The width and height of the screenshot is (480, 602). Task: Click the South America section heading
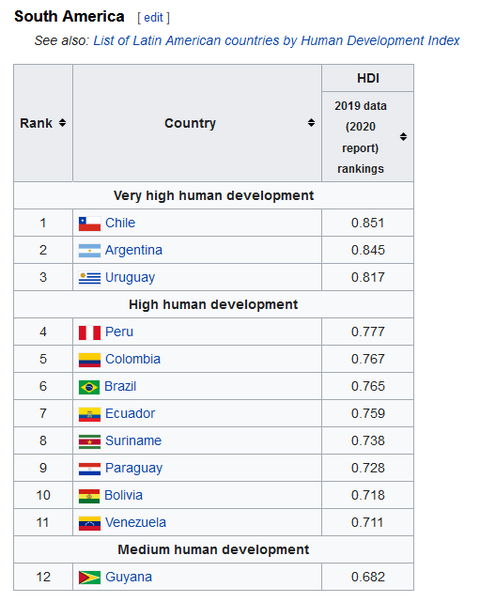(x=69, y=17)
